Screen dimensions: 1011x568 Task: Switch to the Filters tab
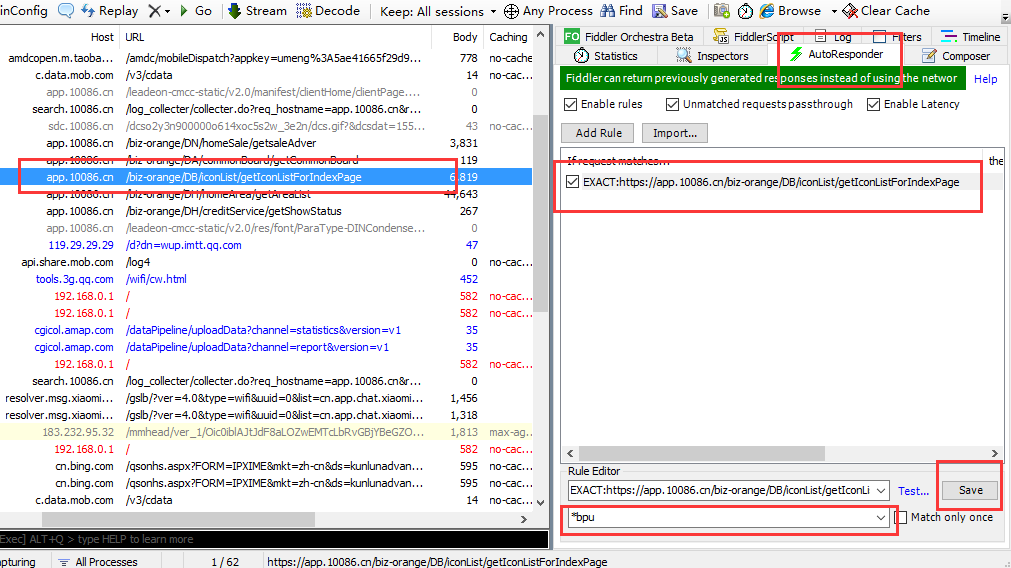point(897,37)
